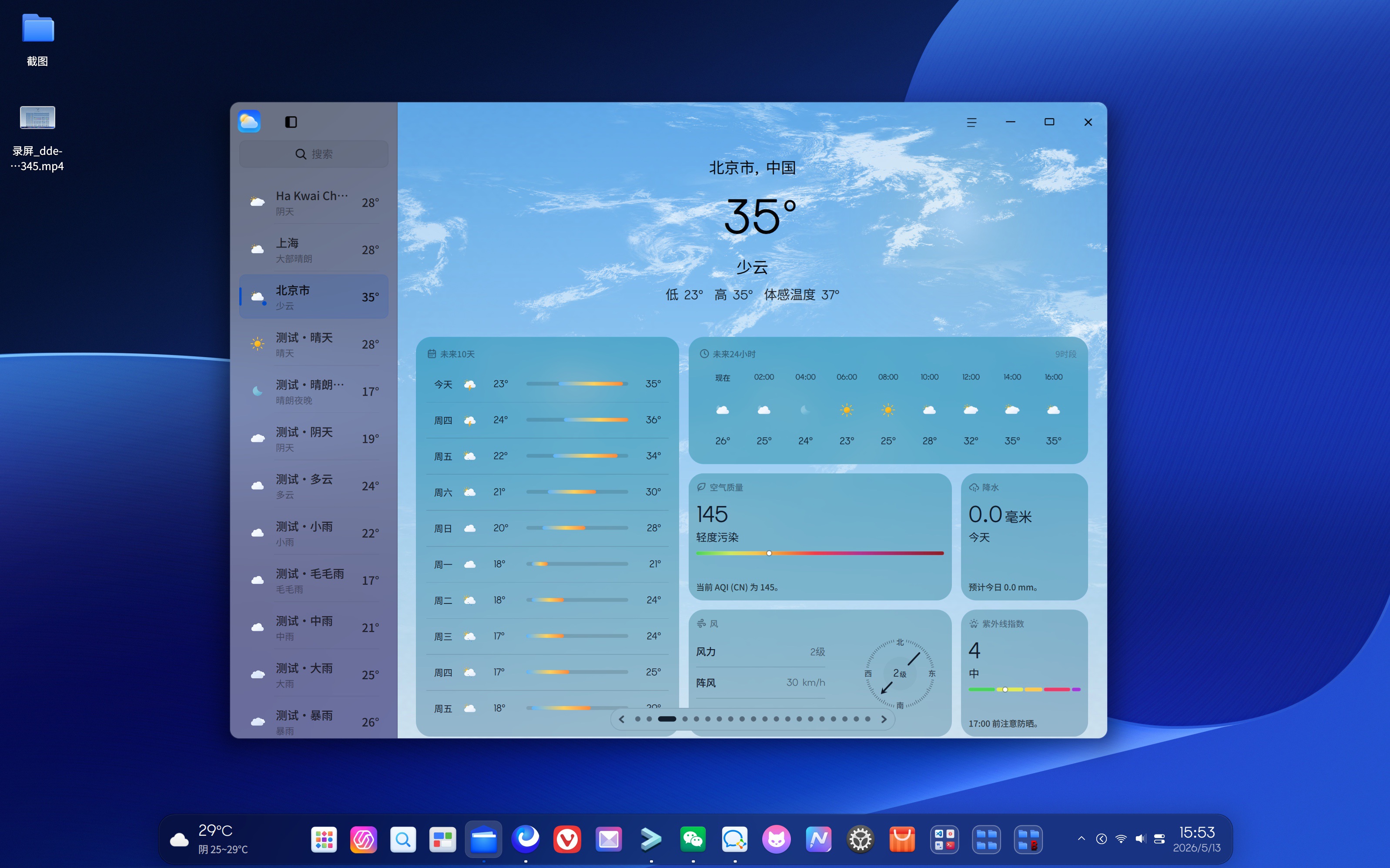Viewport: 1390px width, 868px height.
Task: Open the Vivaldi browser in the dock
Action: pyautogui.click(x=567, y=840)
